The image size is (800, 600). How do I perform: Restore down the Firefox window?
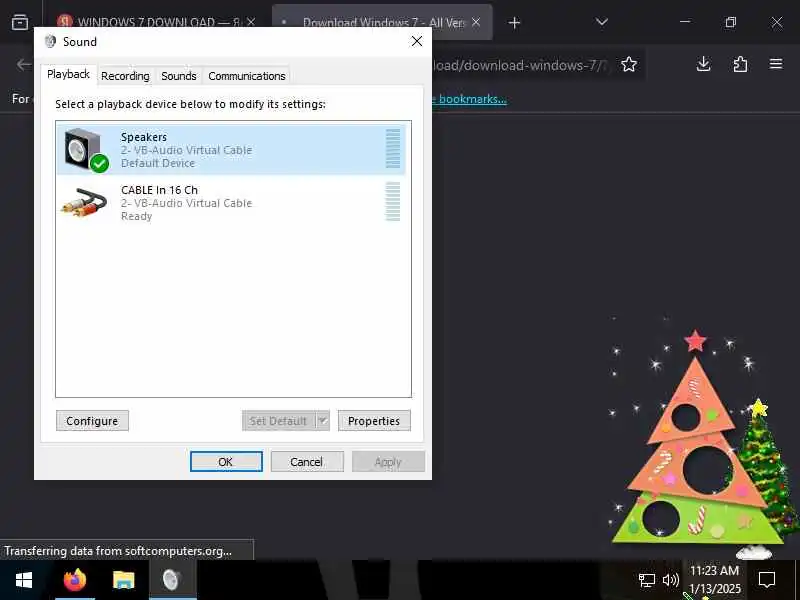click(x=731, y=22)
